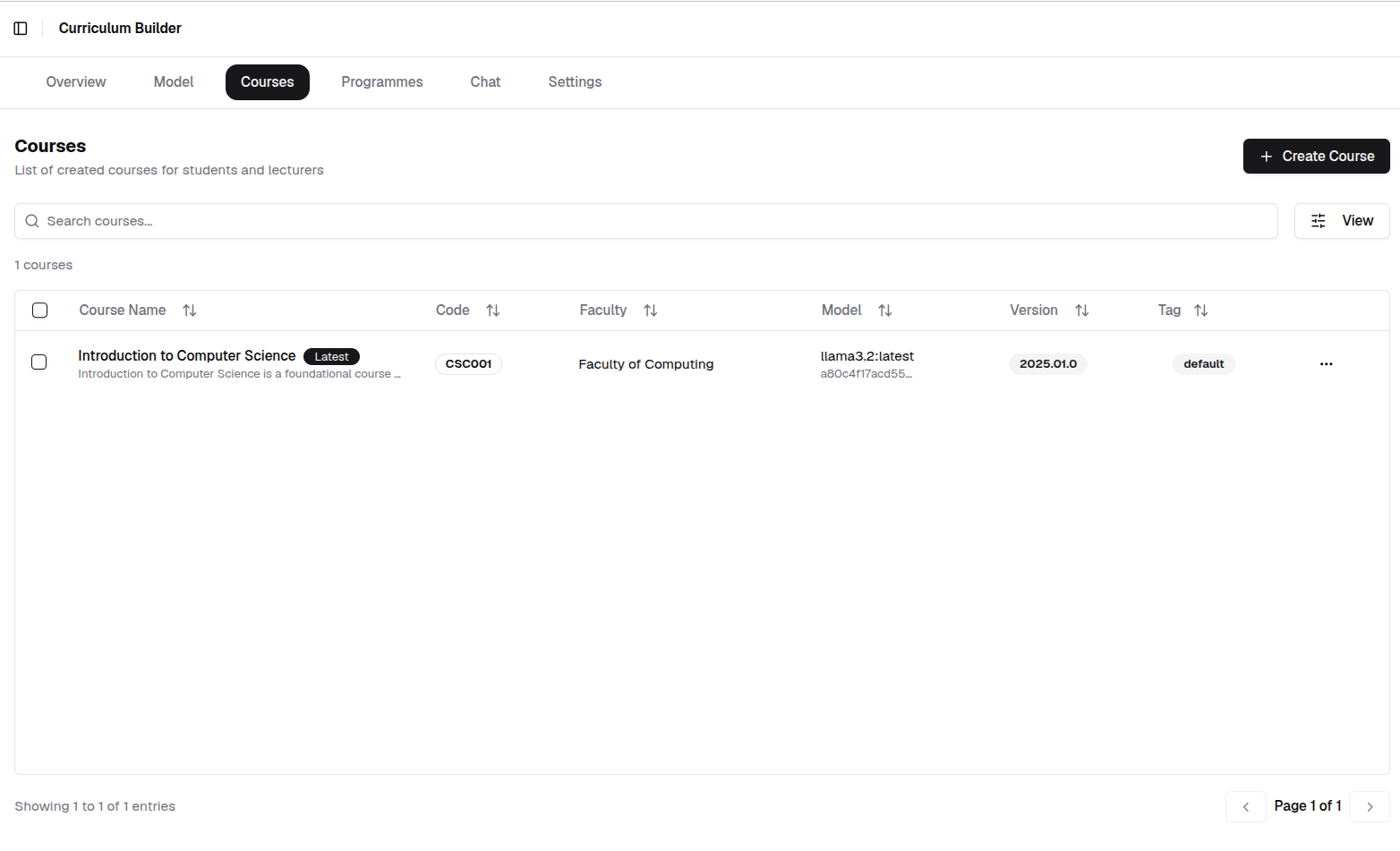Screen dimensions: 1400x851
Task: Click the Create Course button
Action: [x=1316, y=156]
